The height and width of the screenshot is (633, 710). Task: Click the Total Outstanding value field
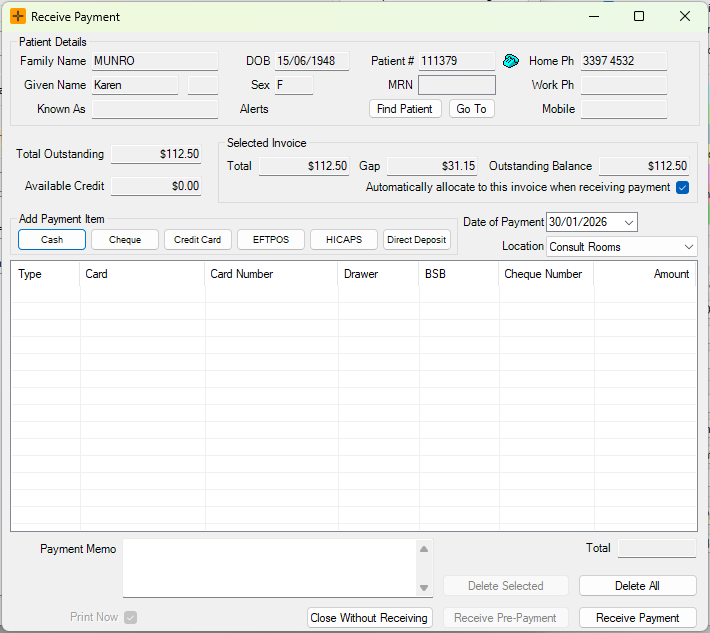coord(156,154)
